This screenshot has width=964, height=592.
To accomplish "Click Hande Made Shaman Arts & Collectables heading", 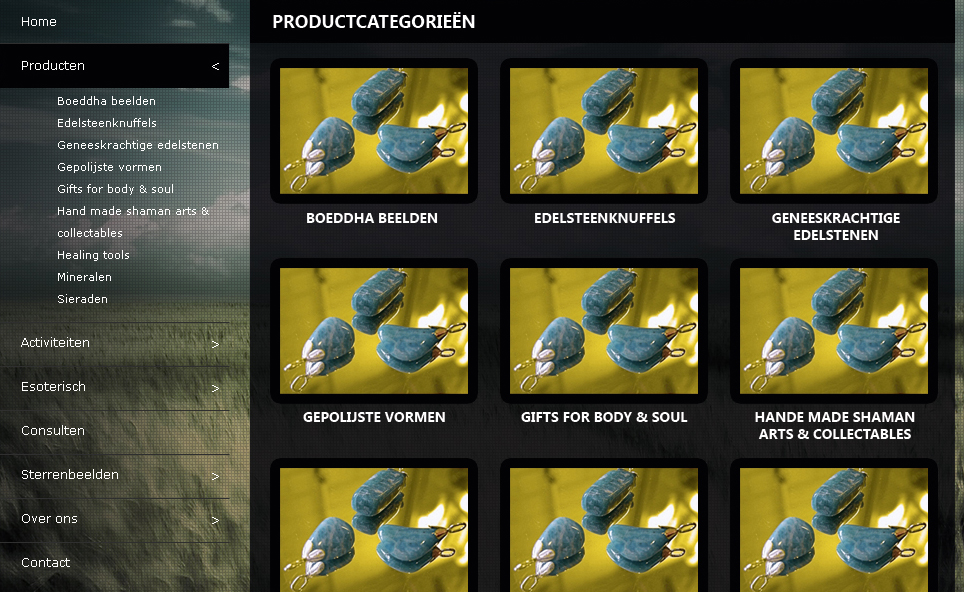I will [x=835, y=425].
